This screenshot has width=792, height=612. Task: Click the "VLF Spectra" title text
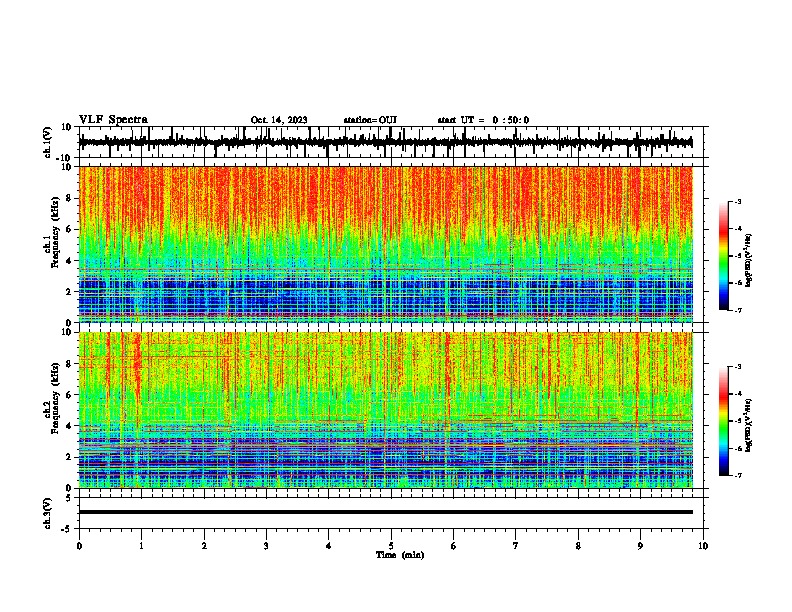pos(113,120)
